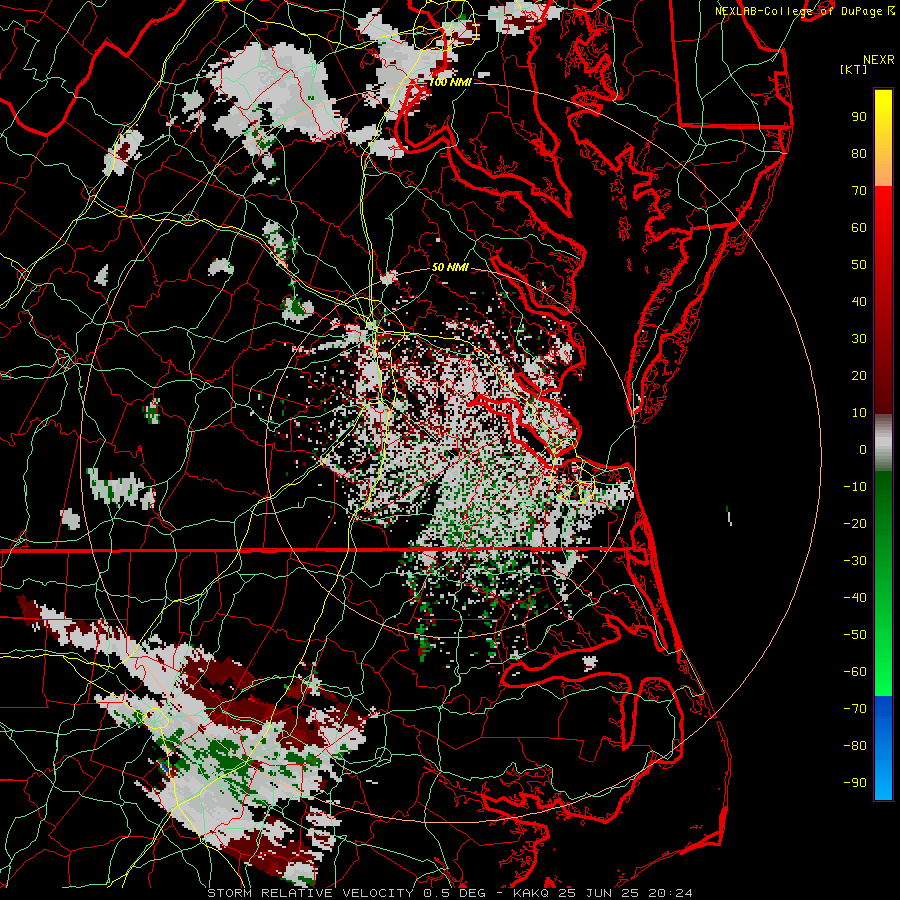The width and height of the screenshot is (900, 900).
Task: Click the 80 value on velocity scale
Action: tap(859, 153)
